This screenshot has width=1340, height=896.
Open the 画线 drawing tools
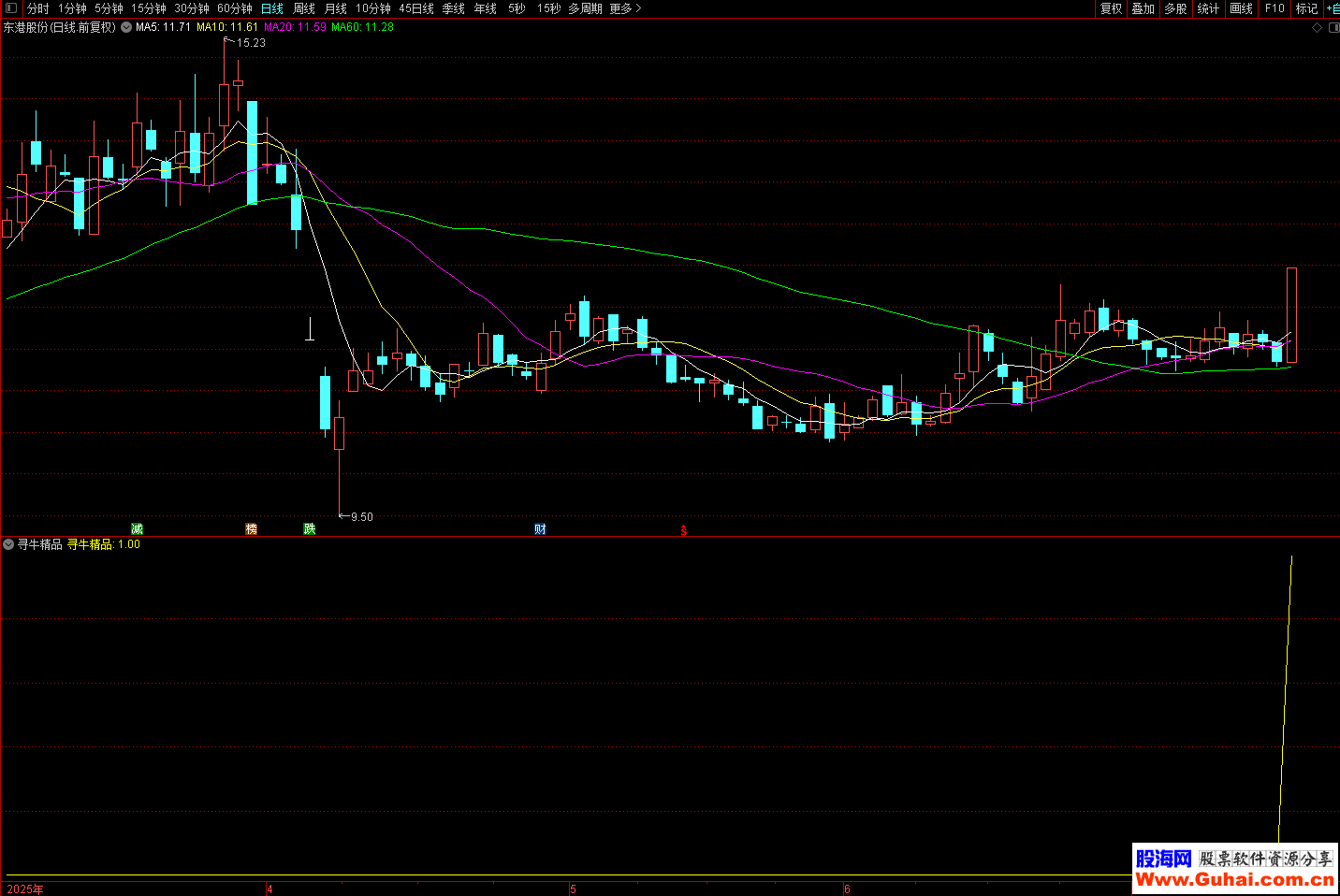tap(1242, 8)
